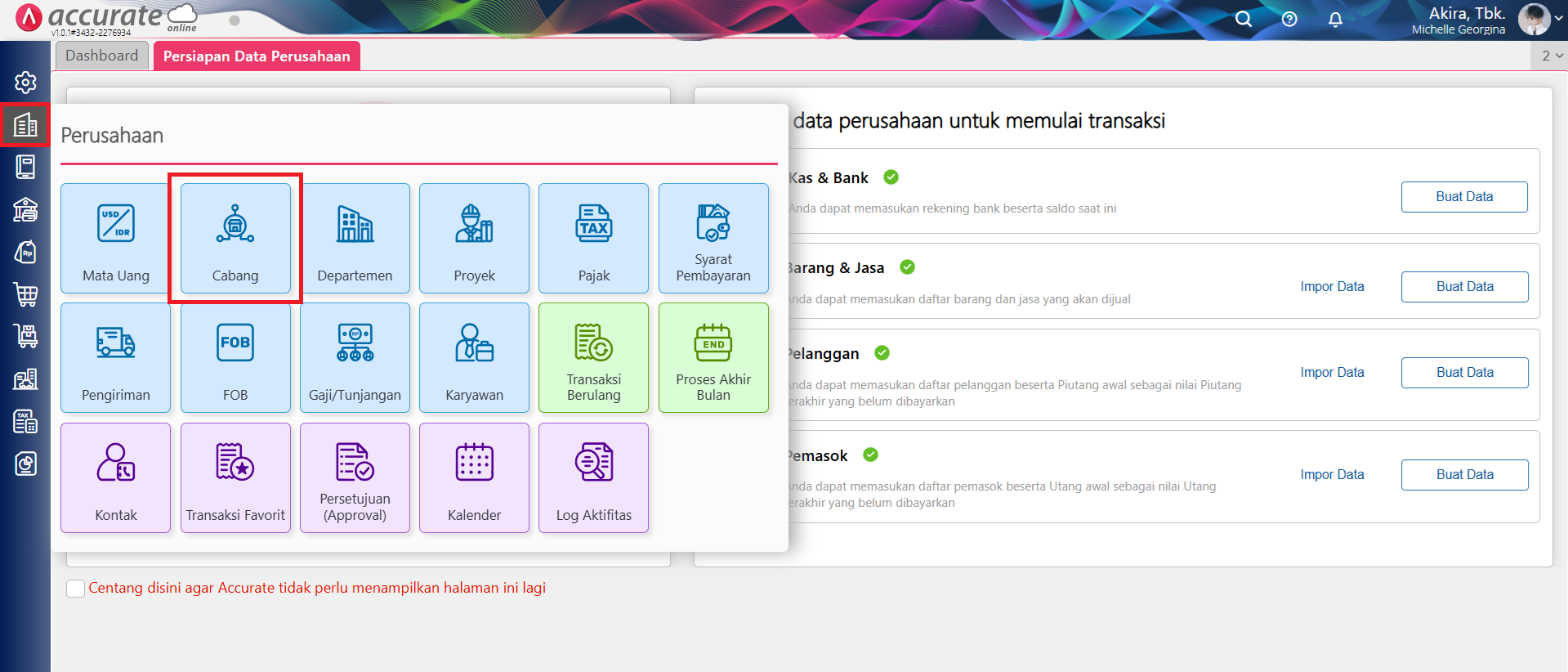Open Proses Akhir Bulan tile
Screen dimensions: 1568x672
coord(713,357)
